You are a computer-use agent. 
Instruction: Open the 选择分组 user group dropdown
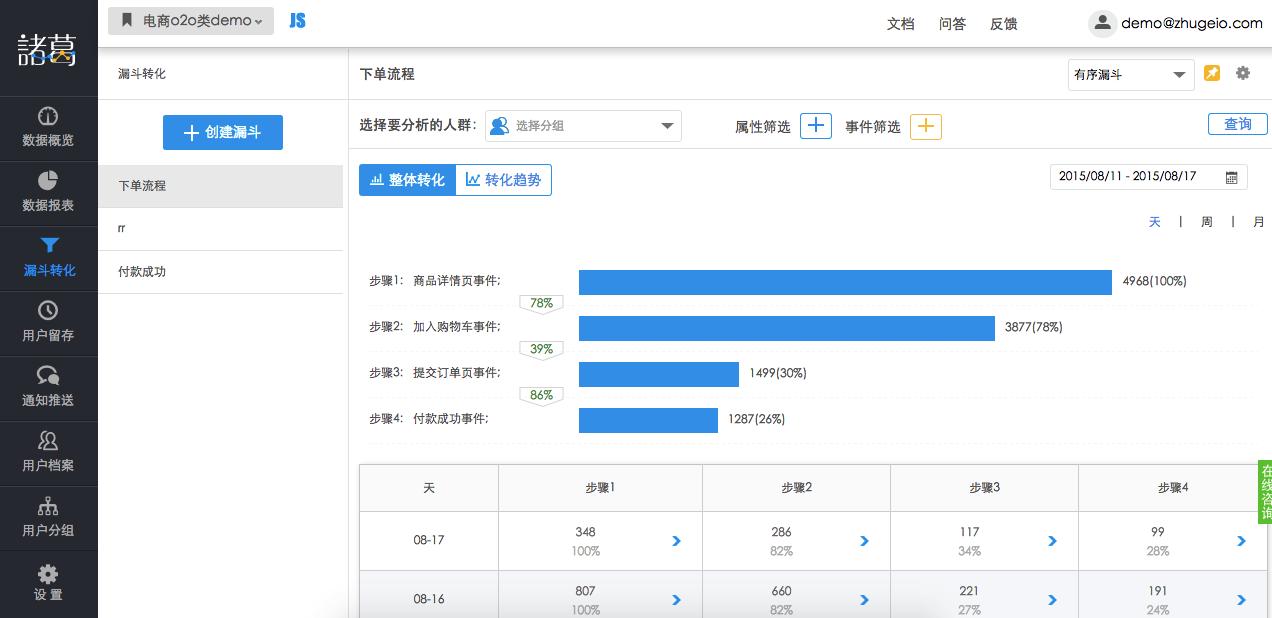click(583, 126)
